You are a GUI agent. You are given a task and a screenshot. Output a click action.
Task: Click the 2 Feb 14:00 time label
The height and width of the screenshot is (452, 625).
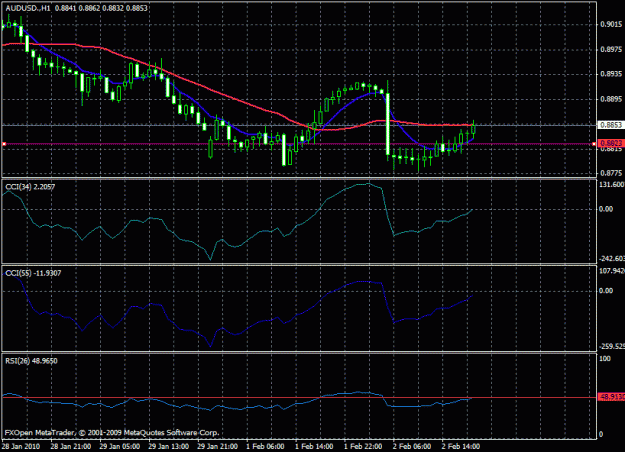coord(461,446)
